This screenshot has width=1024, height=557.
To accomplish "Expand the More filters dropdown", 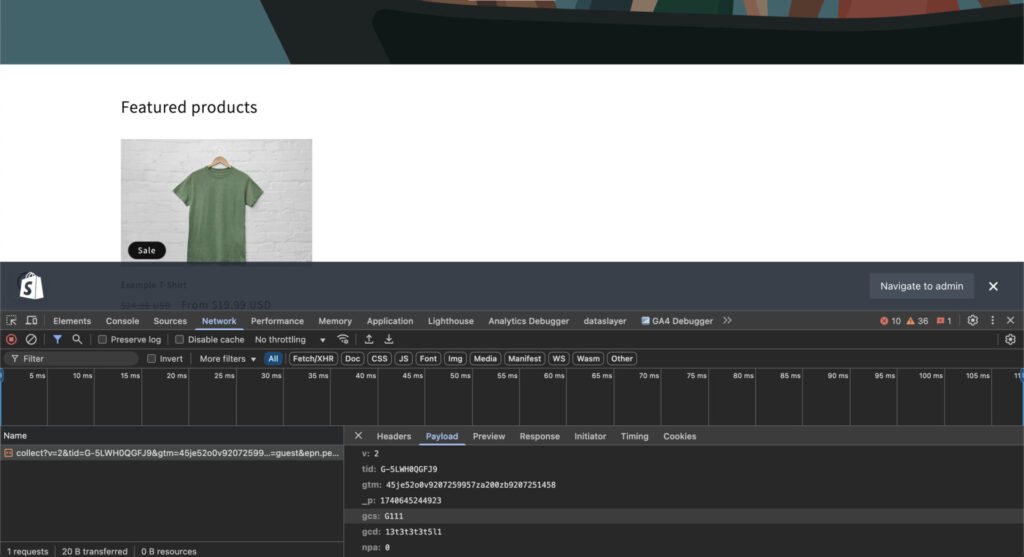I will [x=228, y=359].
